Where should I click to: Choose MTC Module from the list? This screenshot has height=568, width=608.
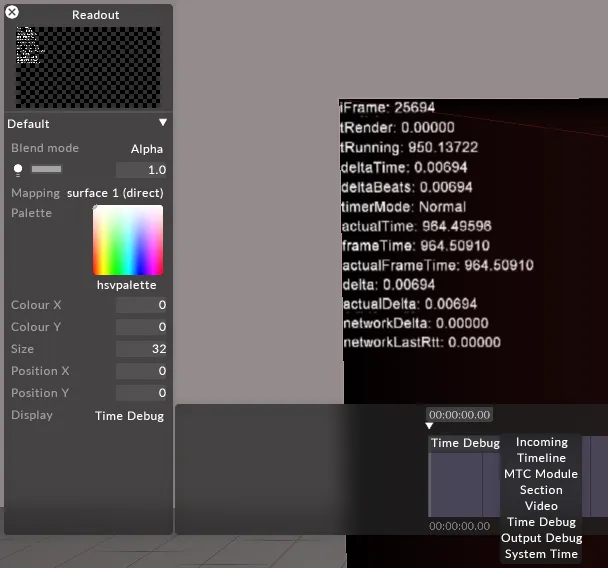pos(541,474)
